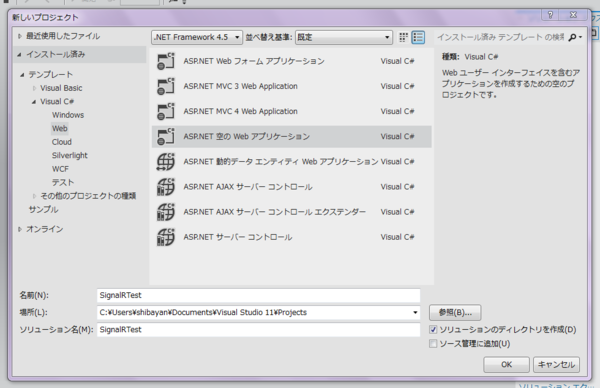Select the WCF template category

point(60,169)
